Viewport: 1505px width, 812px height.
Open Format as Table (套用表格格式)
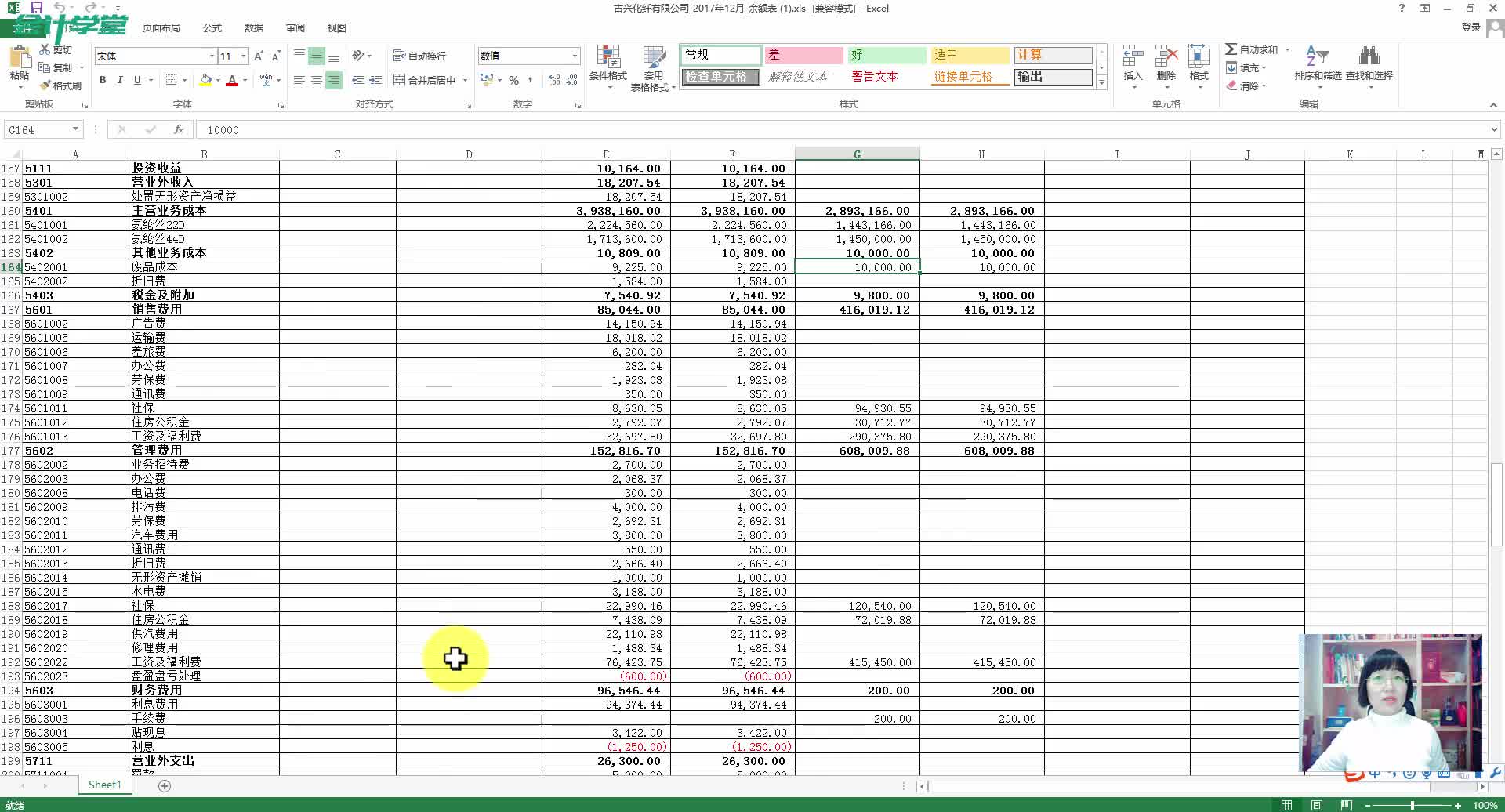click(652, 67)
